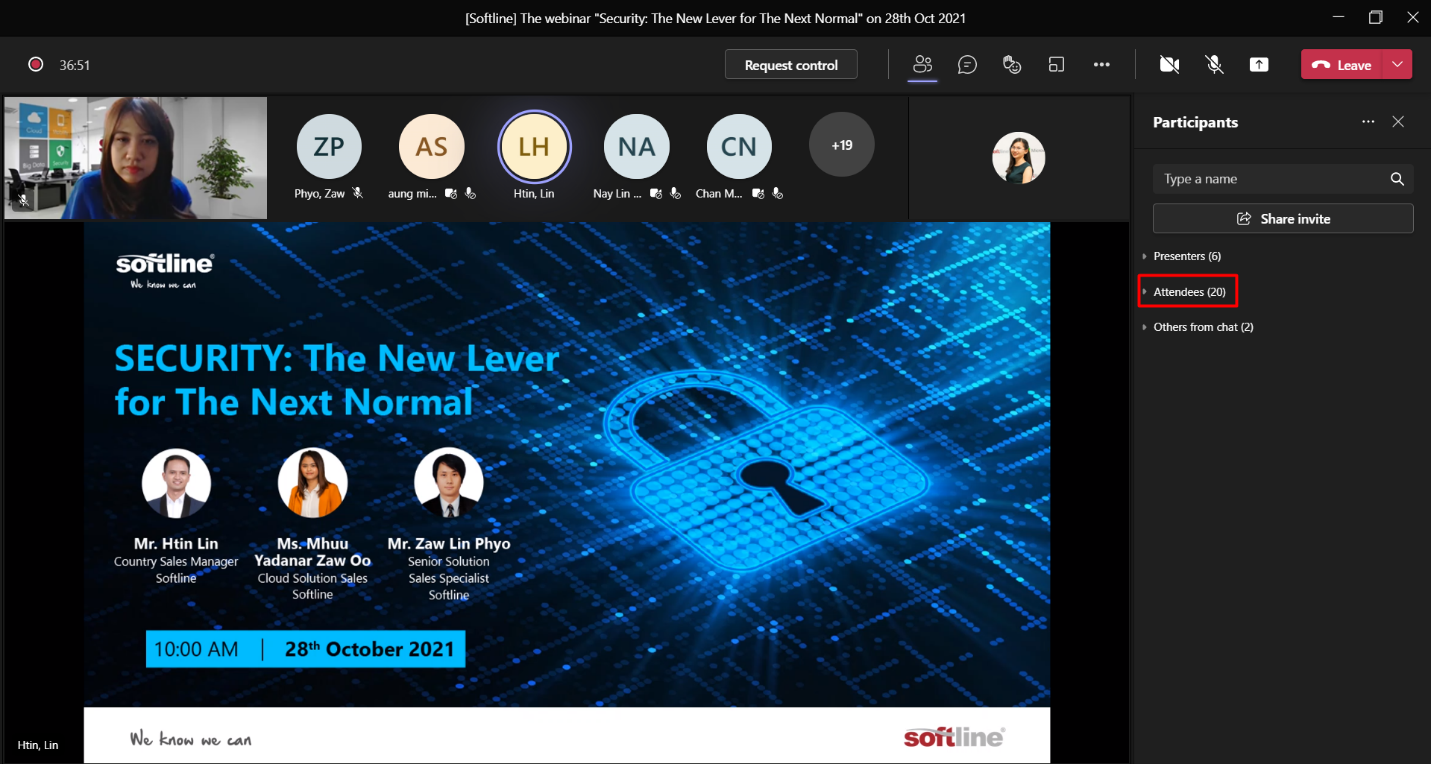1431x764 pixels.
Task: Close the Participants panel
Action: click(1398, 122)
